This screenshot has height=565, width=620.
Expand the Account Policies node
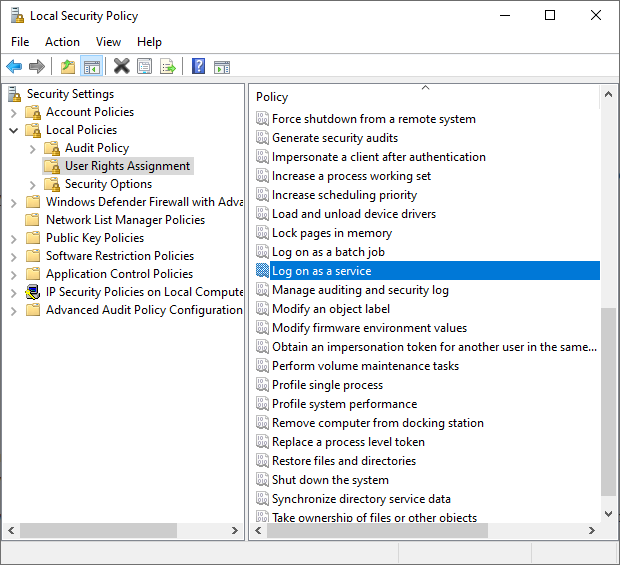14,112
